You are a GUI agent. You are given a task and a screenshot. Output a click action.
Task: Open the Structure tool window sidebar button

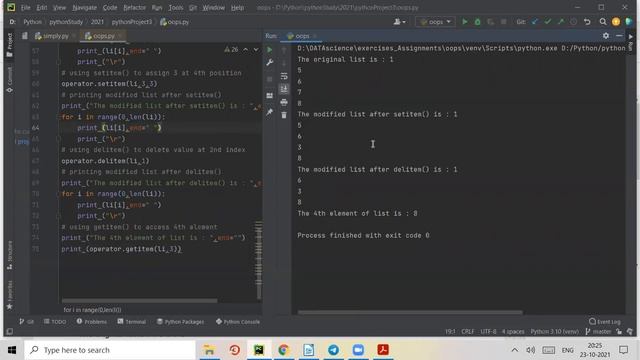(x=10, y=255)
